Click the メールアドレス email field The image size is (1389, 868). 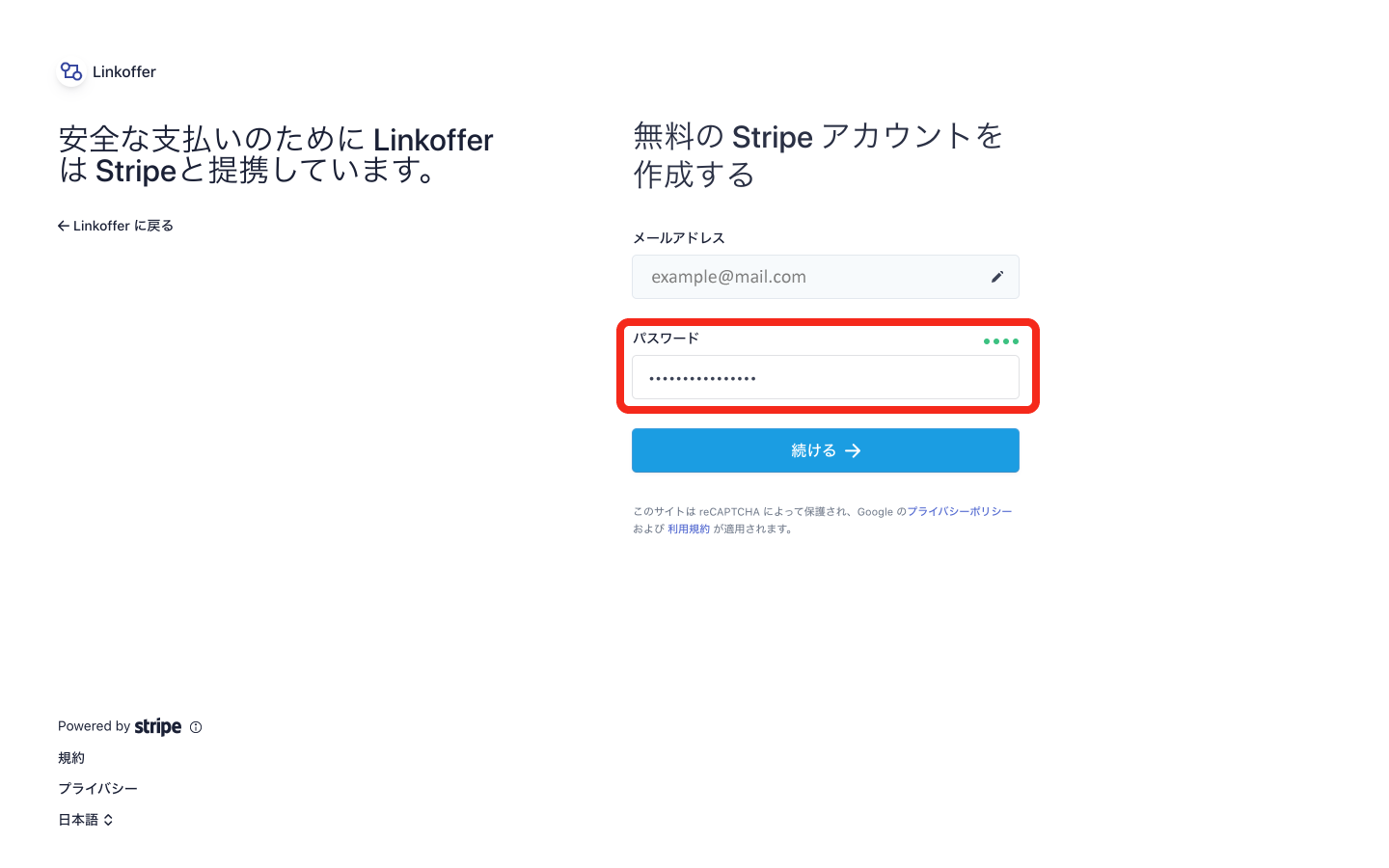(826, 277)
